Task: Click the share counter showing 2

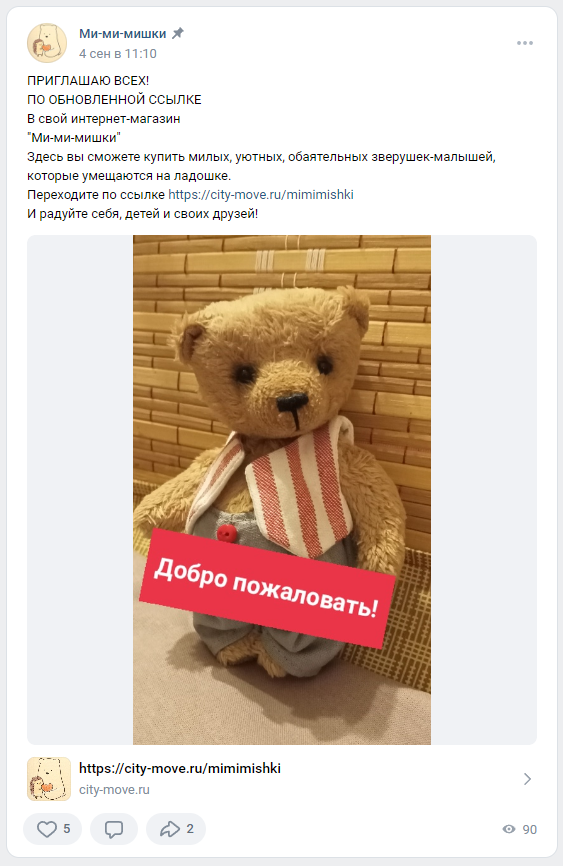Action: click(190, 829)
